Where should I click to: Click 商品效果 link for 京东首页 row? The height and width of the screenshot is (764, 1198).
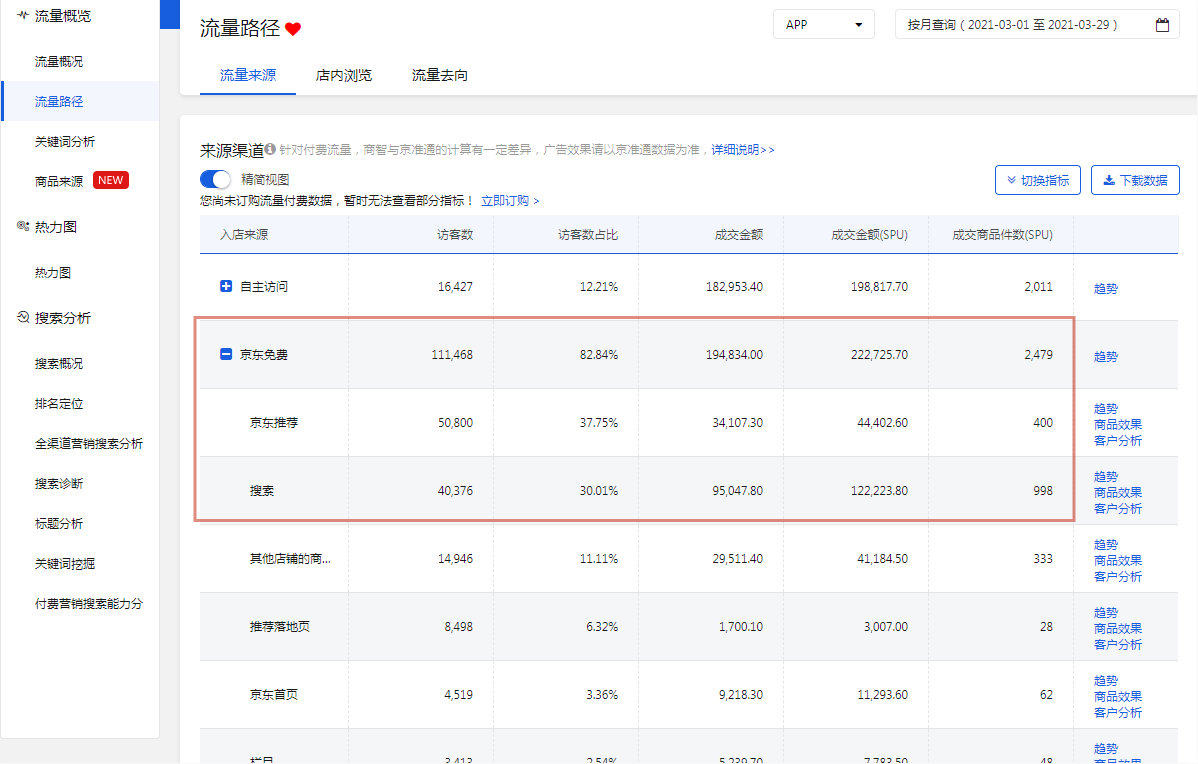[x=1118, y=697]
